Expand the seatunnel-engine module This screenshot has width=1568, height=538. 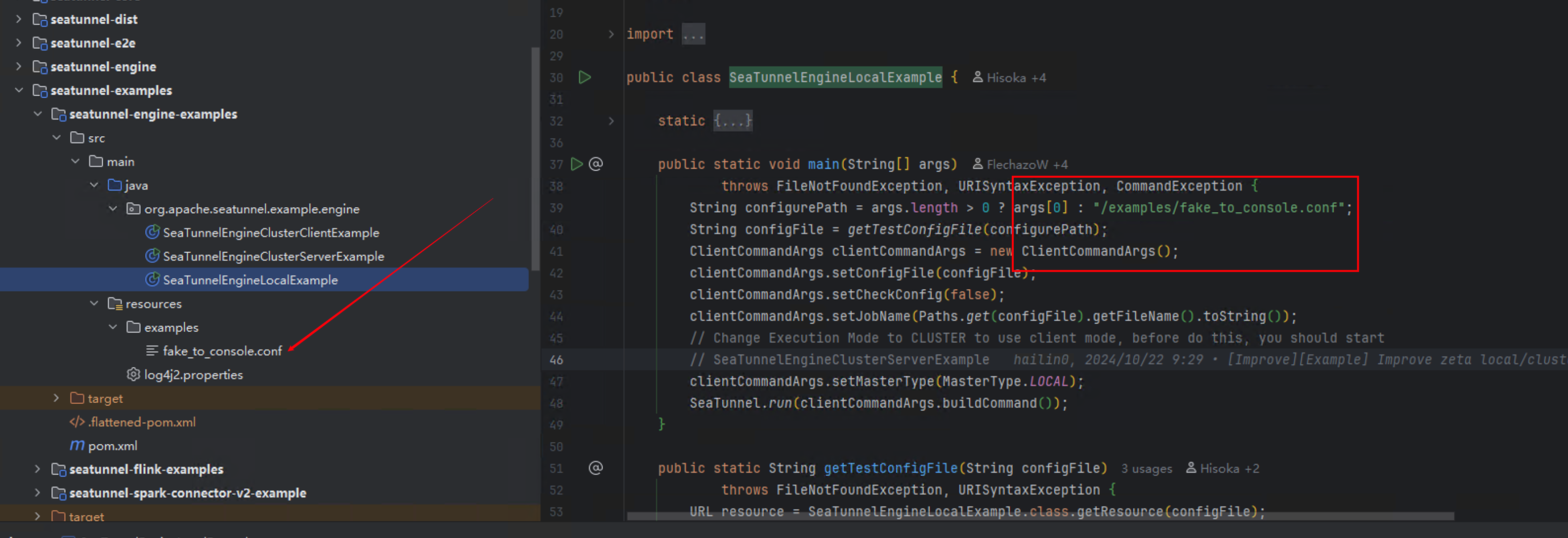tap(19, 67)
